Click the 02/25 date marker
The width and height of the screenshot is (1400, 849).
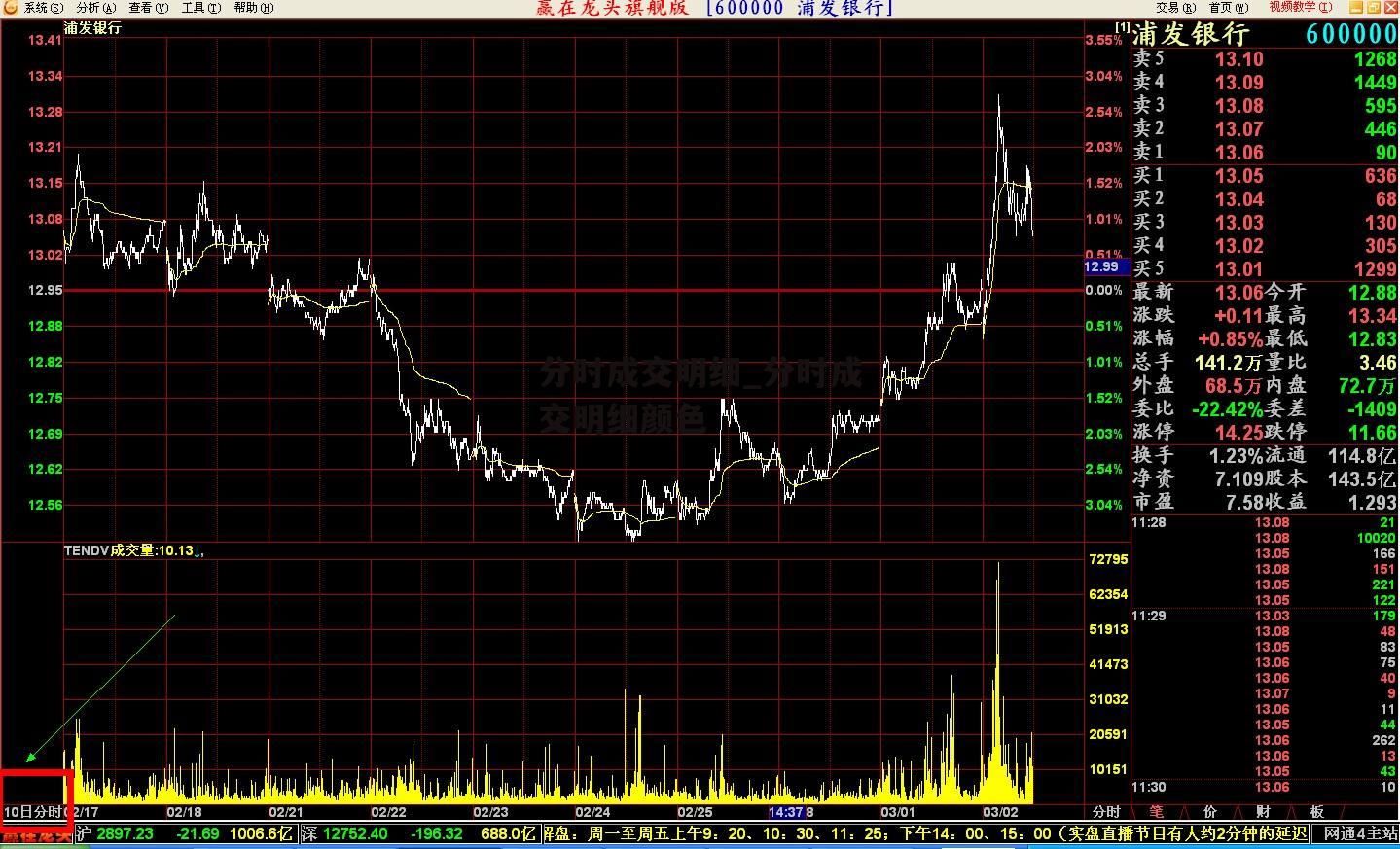tap(695, 812)
